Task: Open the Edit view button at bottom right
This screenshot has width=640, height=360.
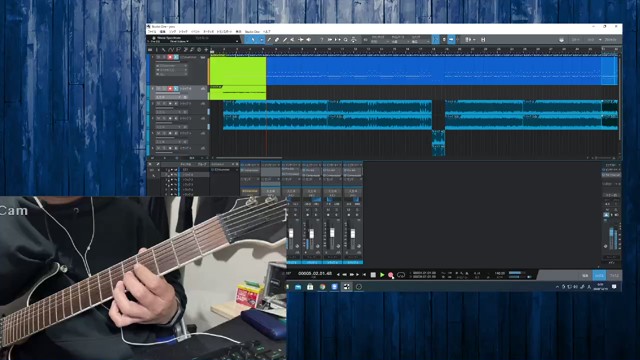Action: point(585,276)
